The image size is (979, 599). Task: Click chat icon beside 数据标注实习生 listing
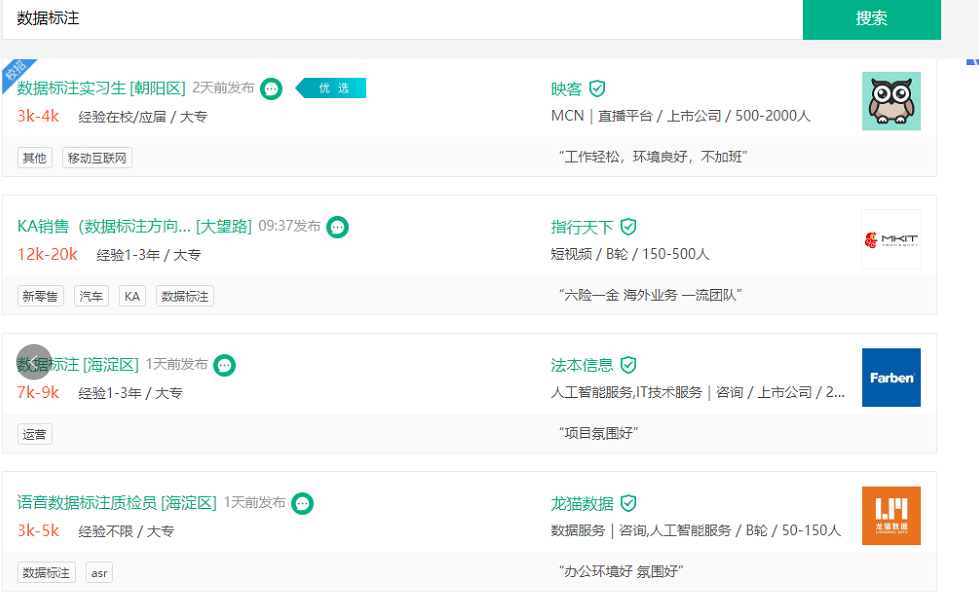click(x=271, y=89)
